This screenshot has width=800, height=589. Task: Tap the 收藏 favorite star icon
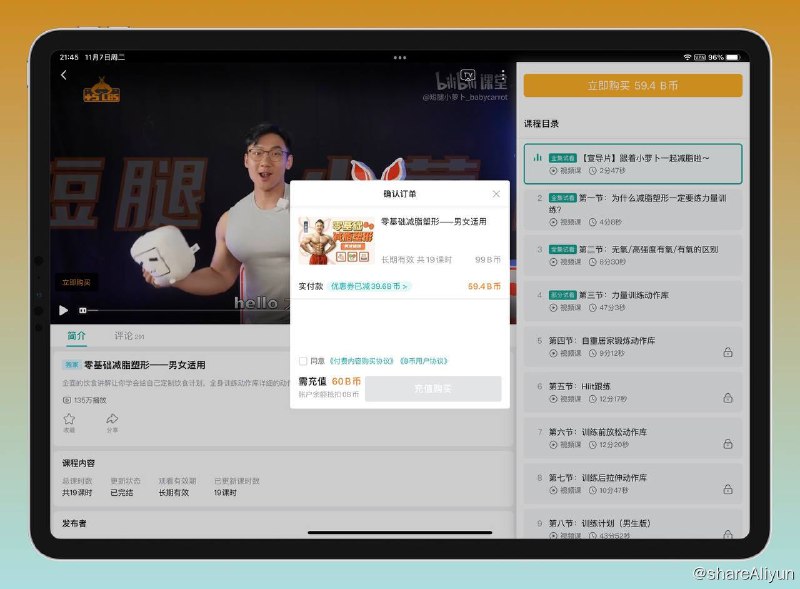click(x=70, y=418)
